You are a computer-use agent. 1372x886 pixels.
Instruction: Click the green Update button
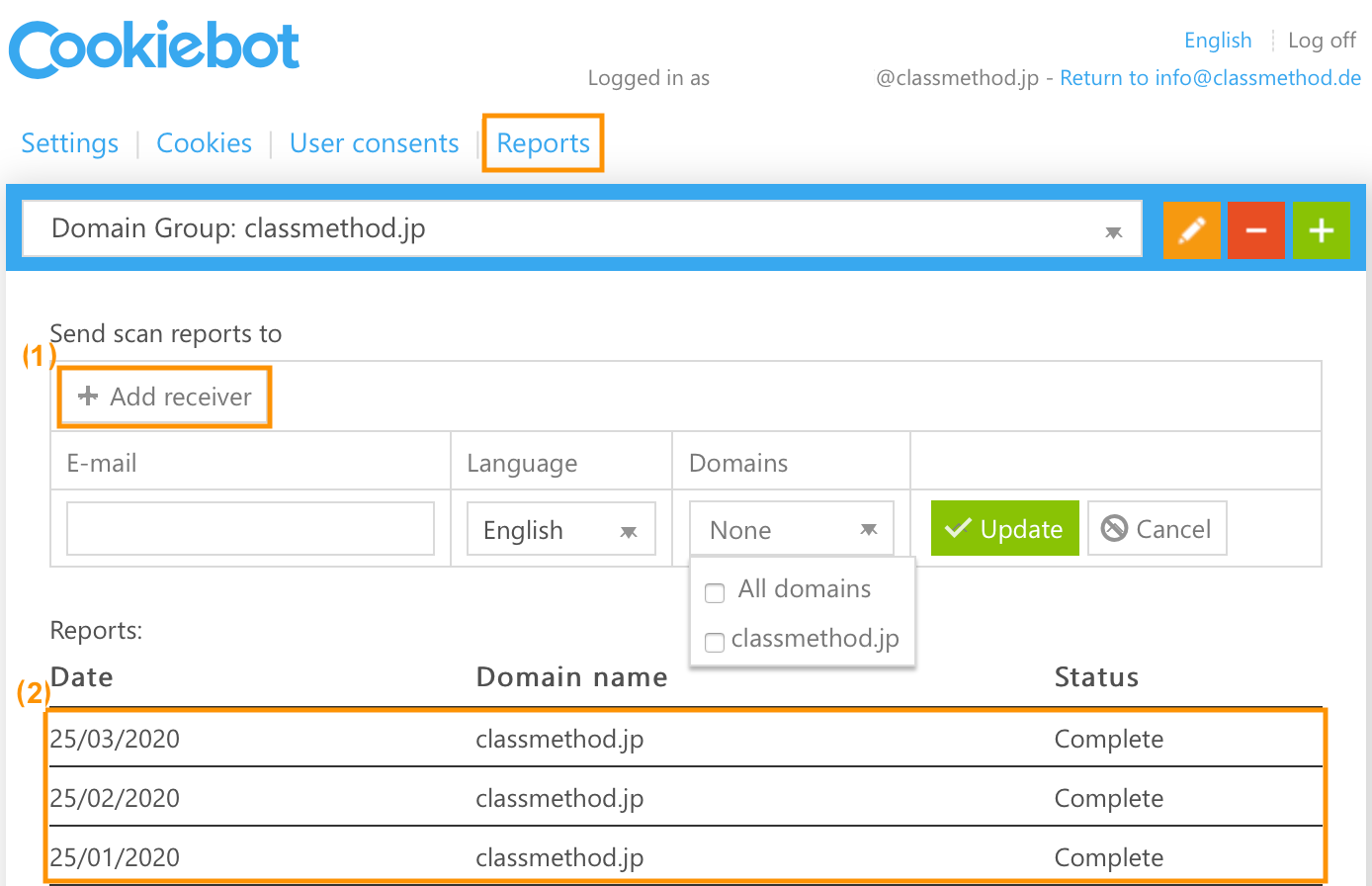pyautogui.click(x=1004, y=528)
